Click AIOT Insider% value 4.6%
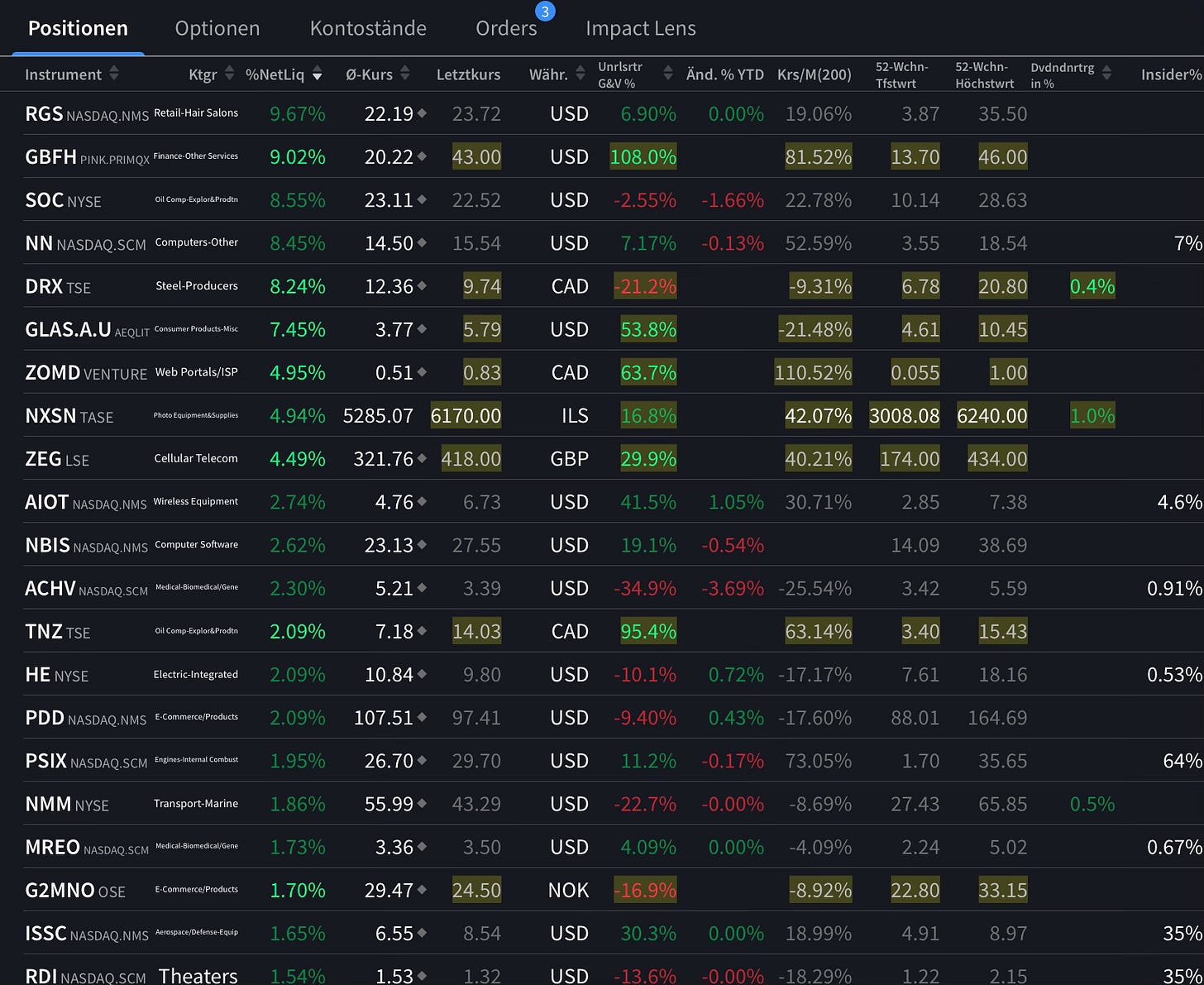This screenshot has width=1204, height=985. tap(1179, 502)
